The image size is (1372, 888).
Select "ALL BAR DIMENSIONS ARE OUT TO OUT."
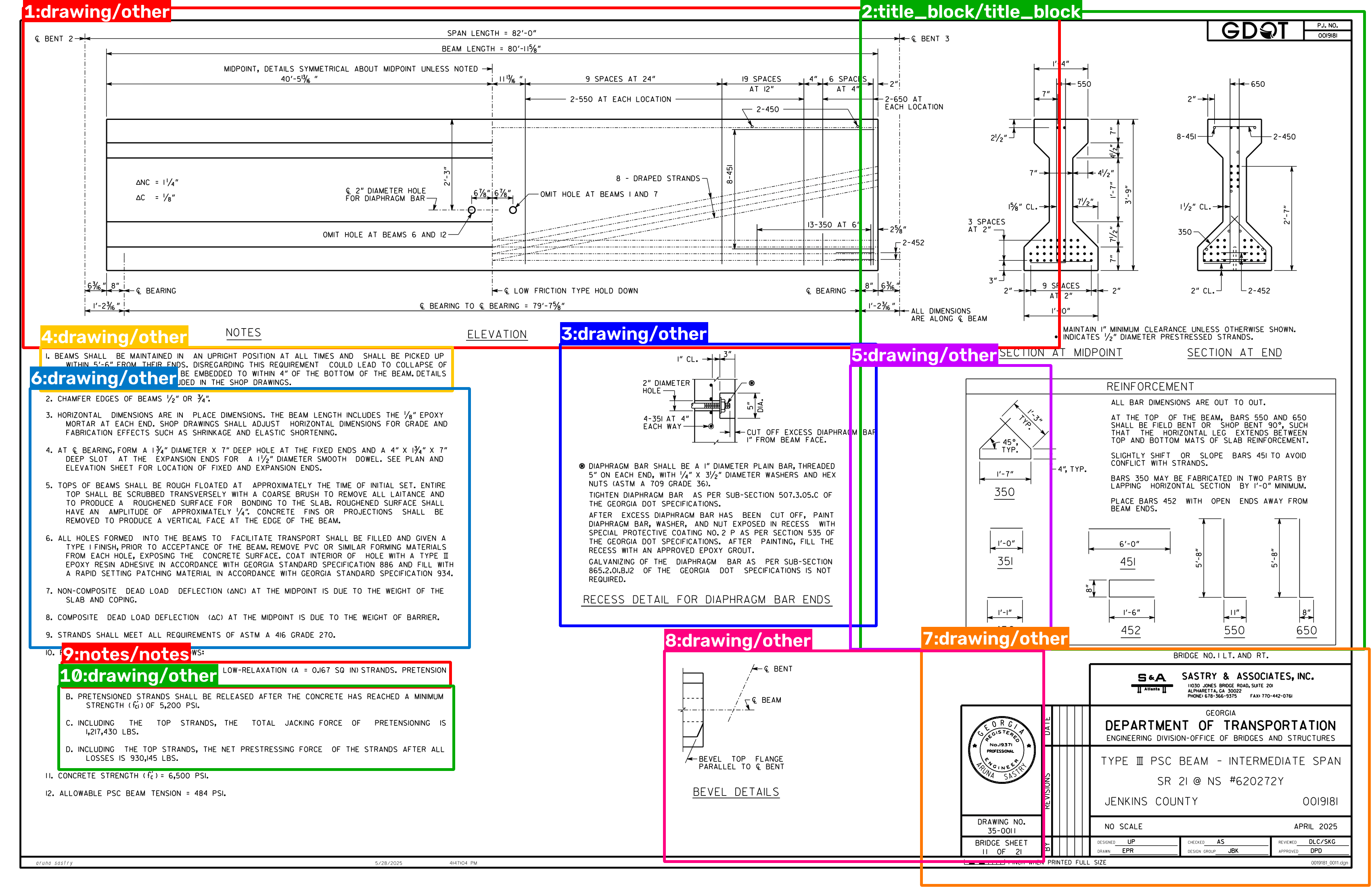coord(1188,402)
